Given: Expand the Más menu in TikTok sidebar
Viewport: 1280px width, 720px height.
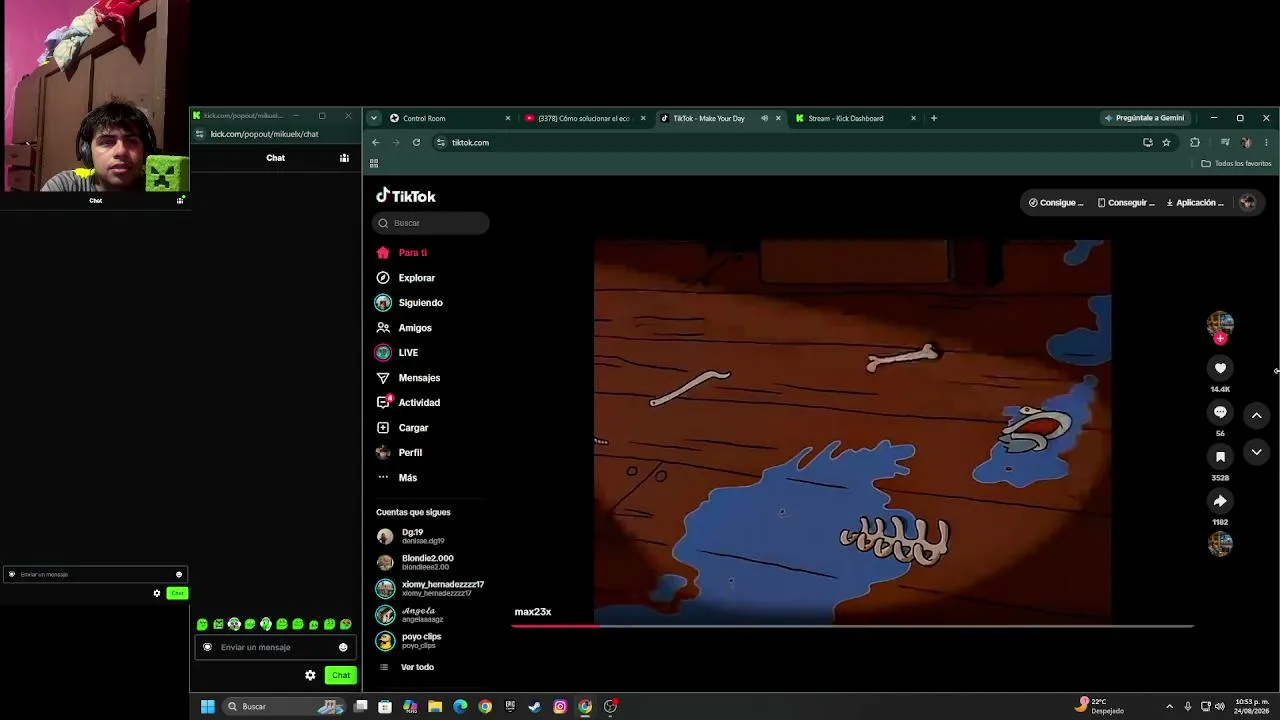Looking at the screenshot, I should pyautogui.click(x=397, y=477).
